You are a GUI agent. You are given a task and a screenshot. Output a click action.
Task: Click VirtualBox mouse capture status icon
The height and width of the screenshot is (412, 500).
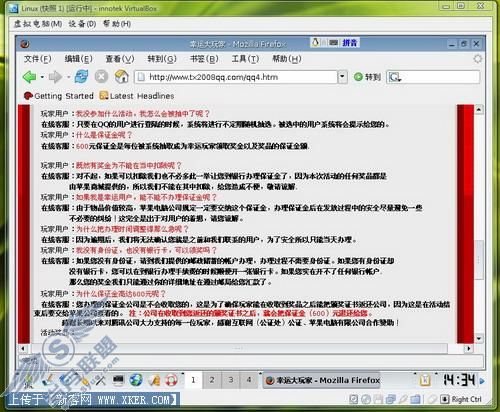432,399
